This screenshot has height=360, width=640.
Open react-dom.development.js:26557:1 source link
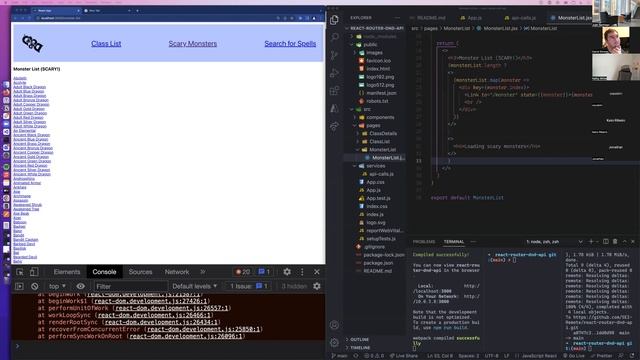point(171,308)
